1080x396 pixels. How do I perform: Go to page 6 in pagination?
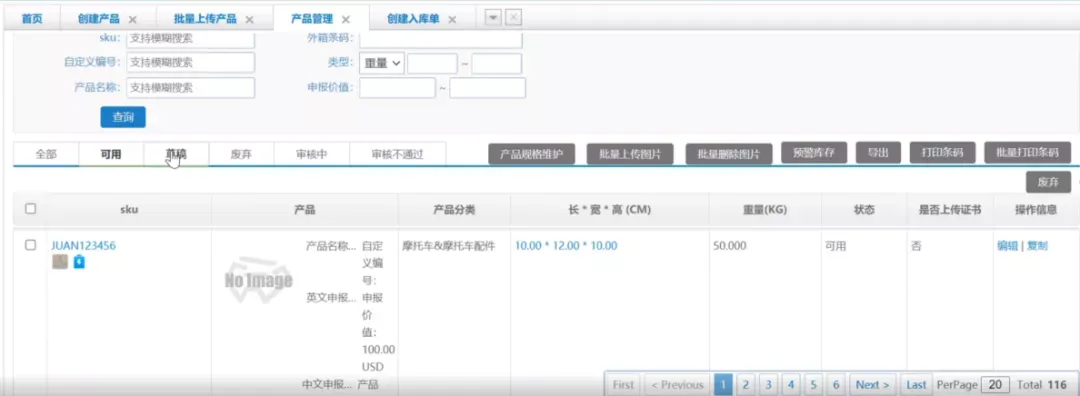click(x=835, y=384)
